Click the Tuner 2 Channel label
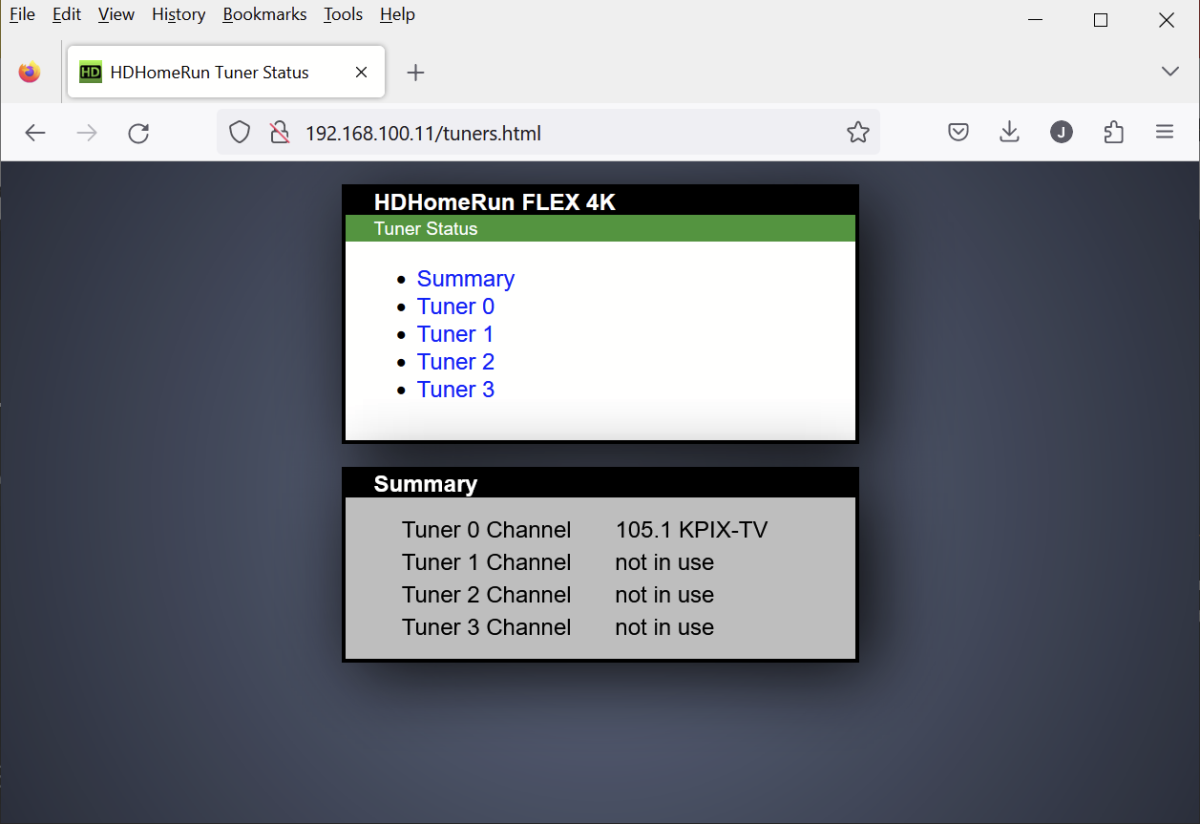 click(487, 595)
